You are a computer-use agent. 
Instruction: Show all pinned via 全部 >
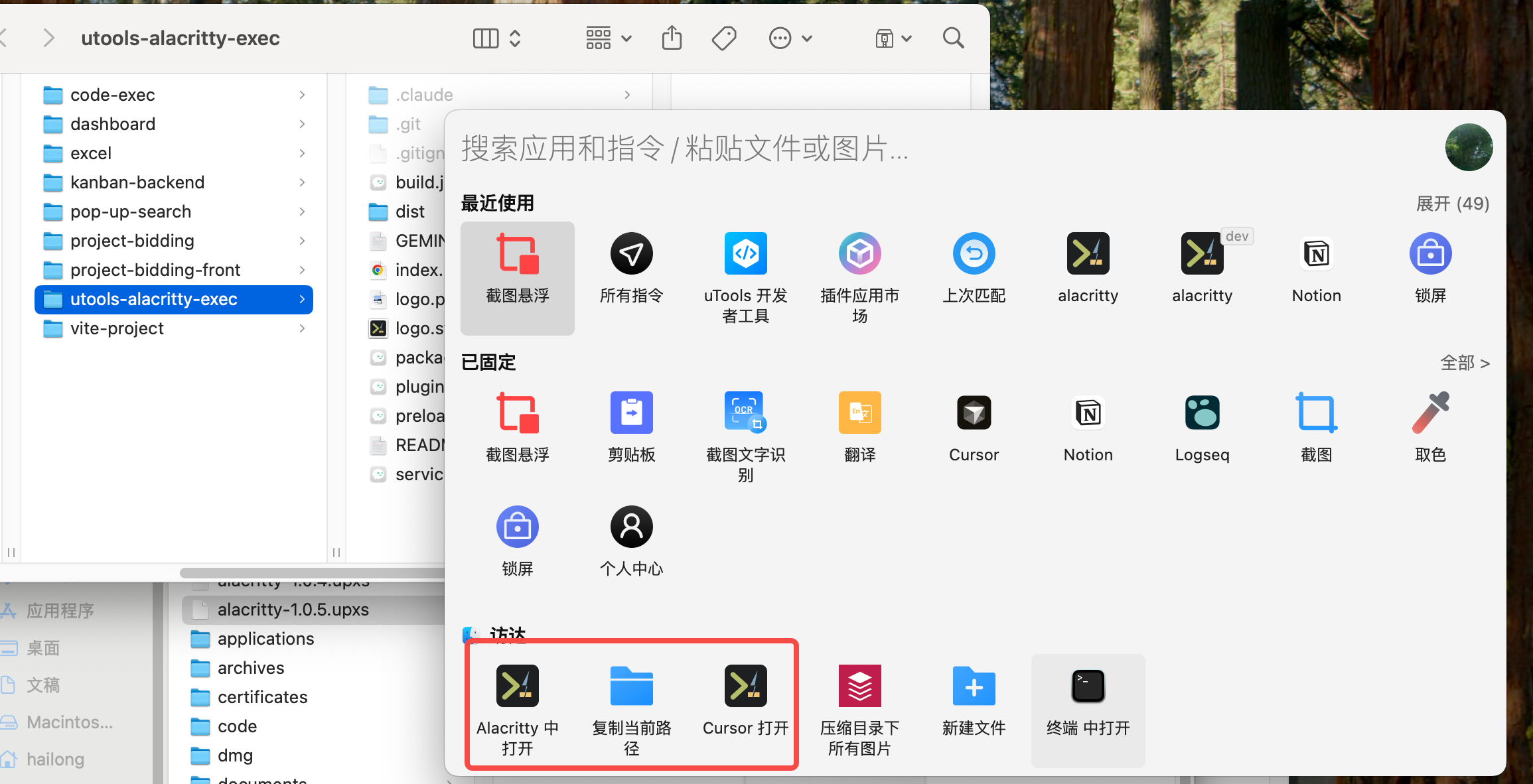coord(1465,363)
